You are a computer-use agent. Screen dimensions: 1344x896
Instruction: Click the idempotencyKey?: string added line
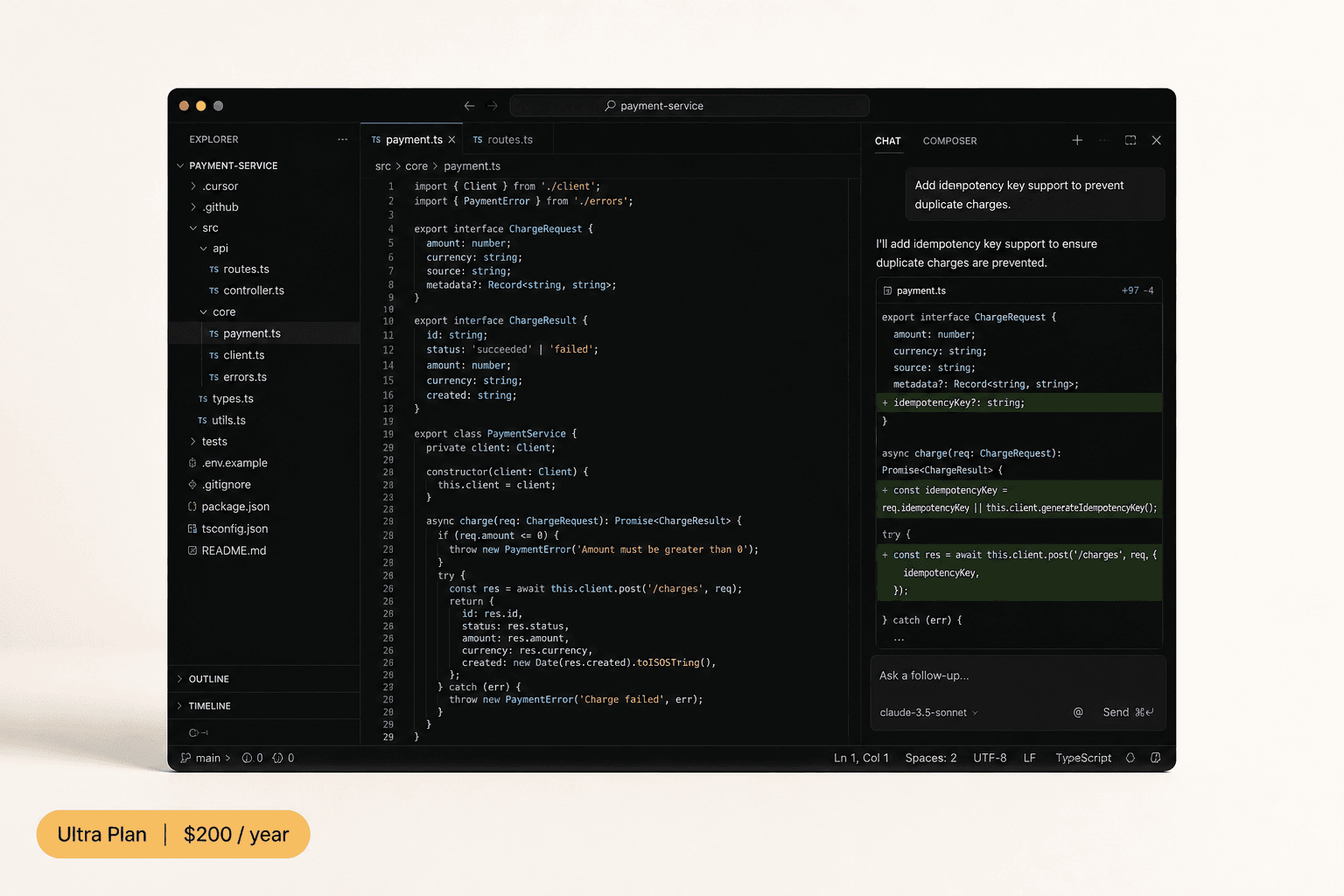[x=1019, y=402]
